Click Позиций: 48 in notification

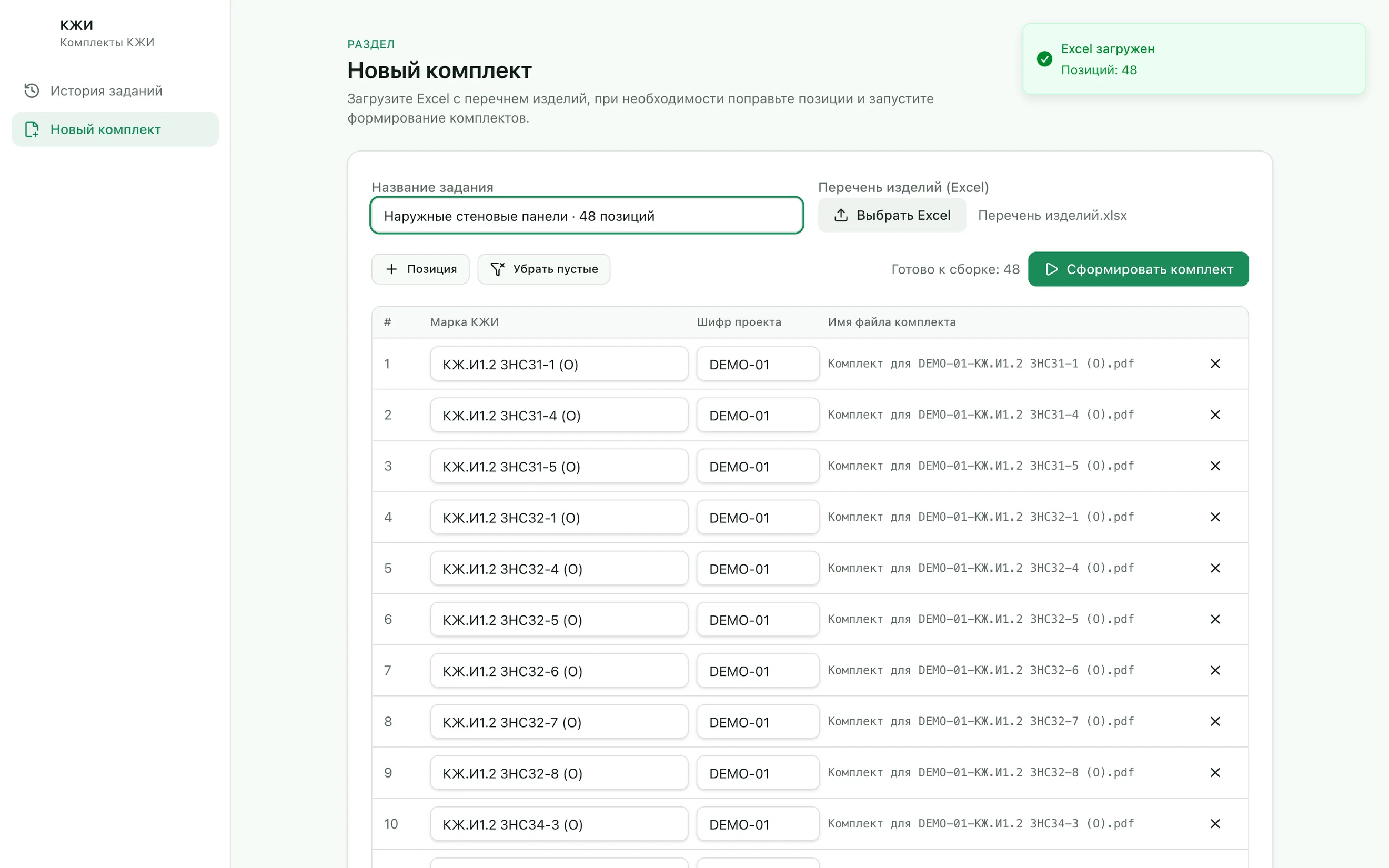pyautogui.click(x=1099, y=70)
